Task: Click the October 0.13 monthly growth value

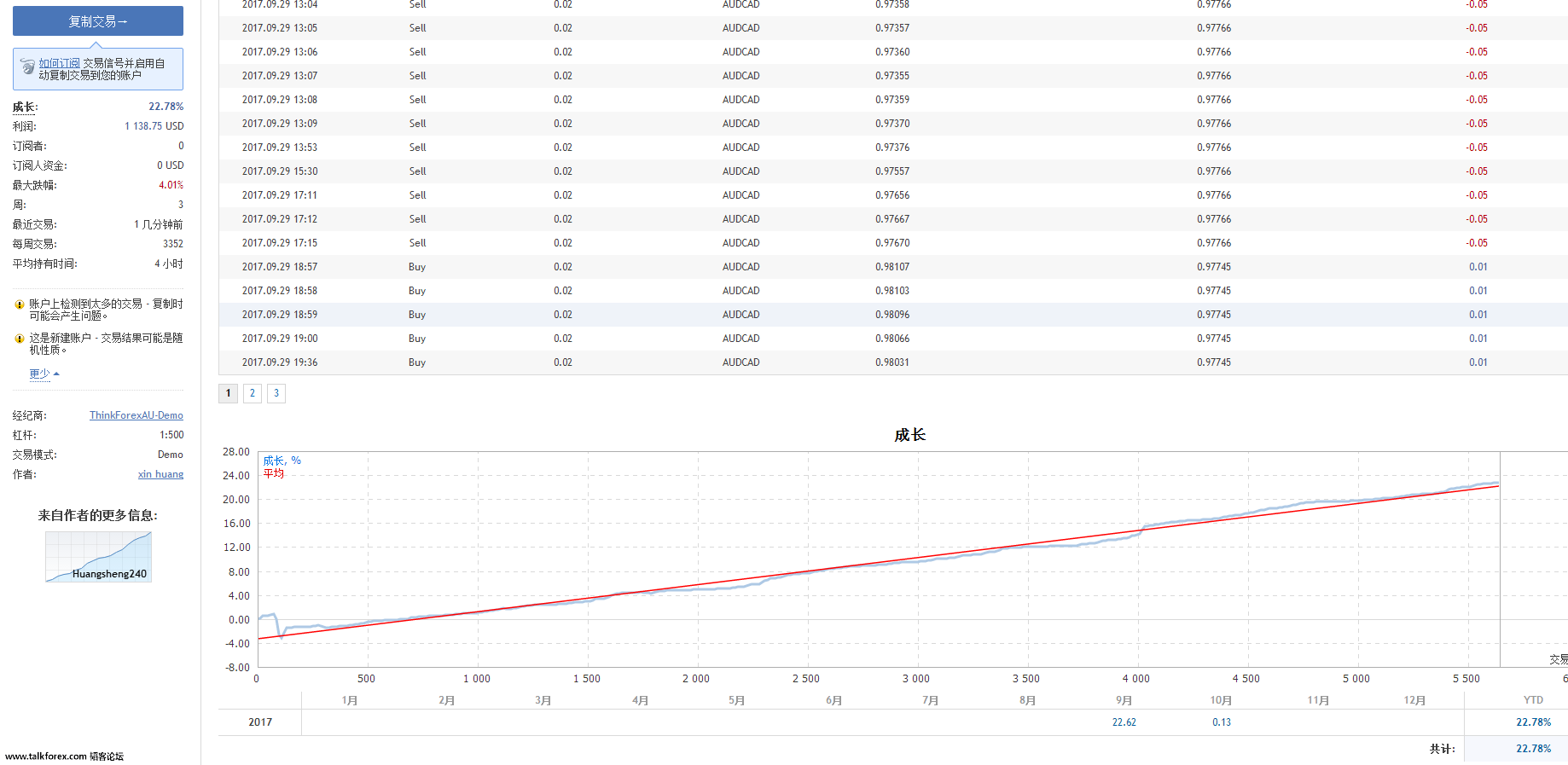Action: click(x=1222, y=722)
